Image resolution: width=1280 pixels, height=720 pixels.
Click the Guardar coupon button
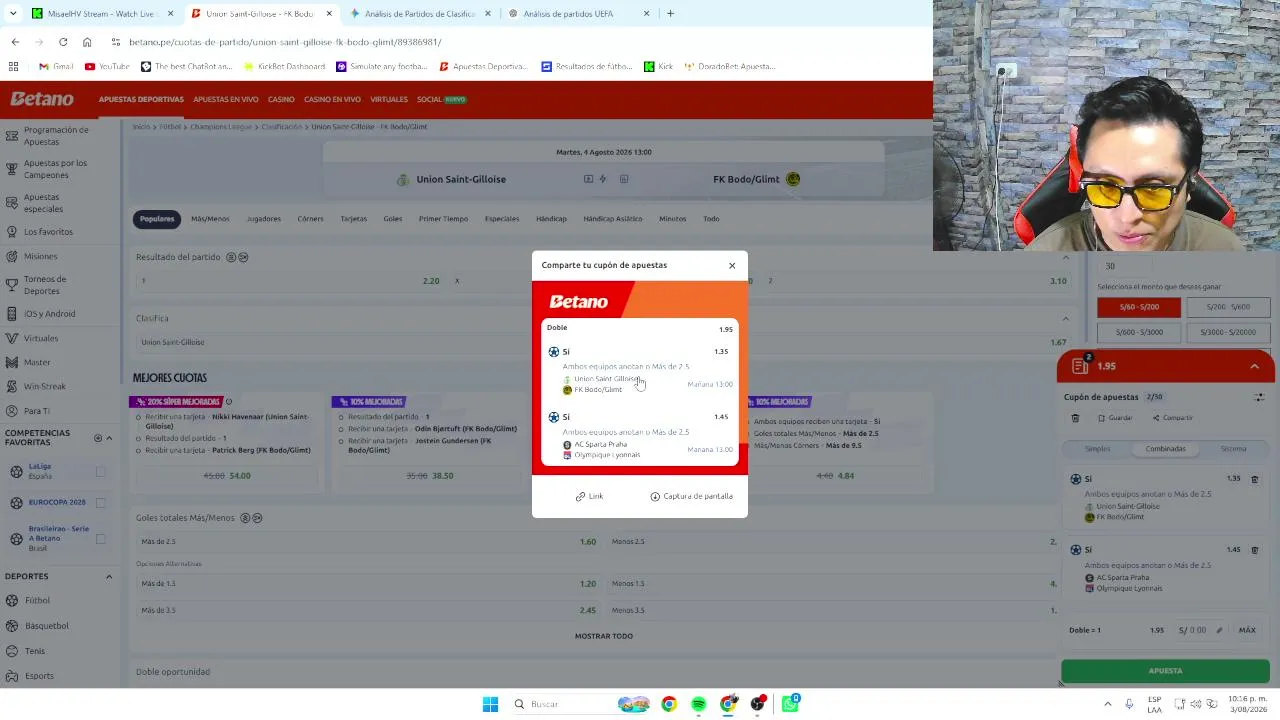click(x=1114, y=418)
